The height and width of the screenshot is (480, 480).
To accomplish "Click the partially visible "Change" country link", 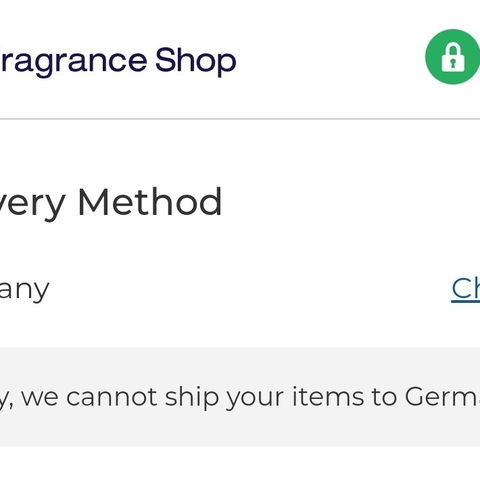I will coord(466,289).
